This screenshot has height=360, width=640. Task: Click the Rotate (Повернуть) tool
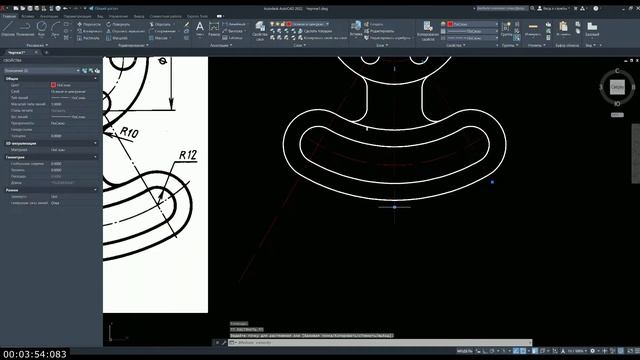pyautogui.click(x=118, y=24)
